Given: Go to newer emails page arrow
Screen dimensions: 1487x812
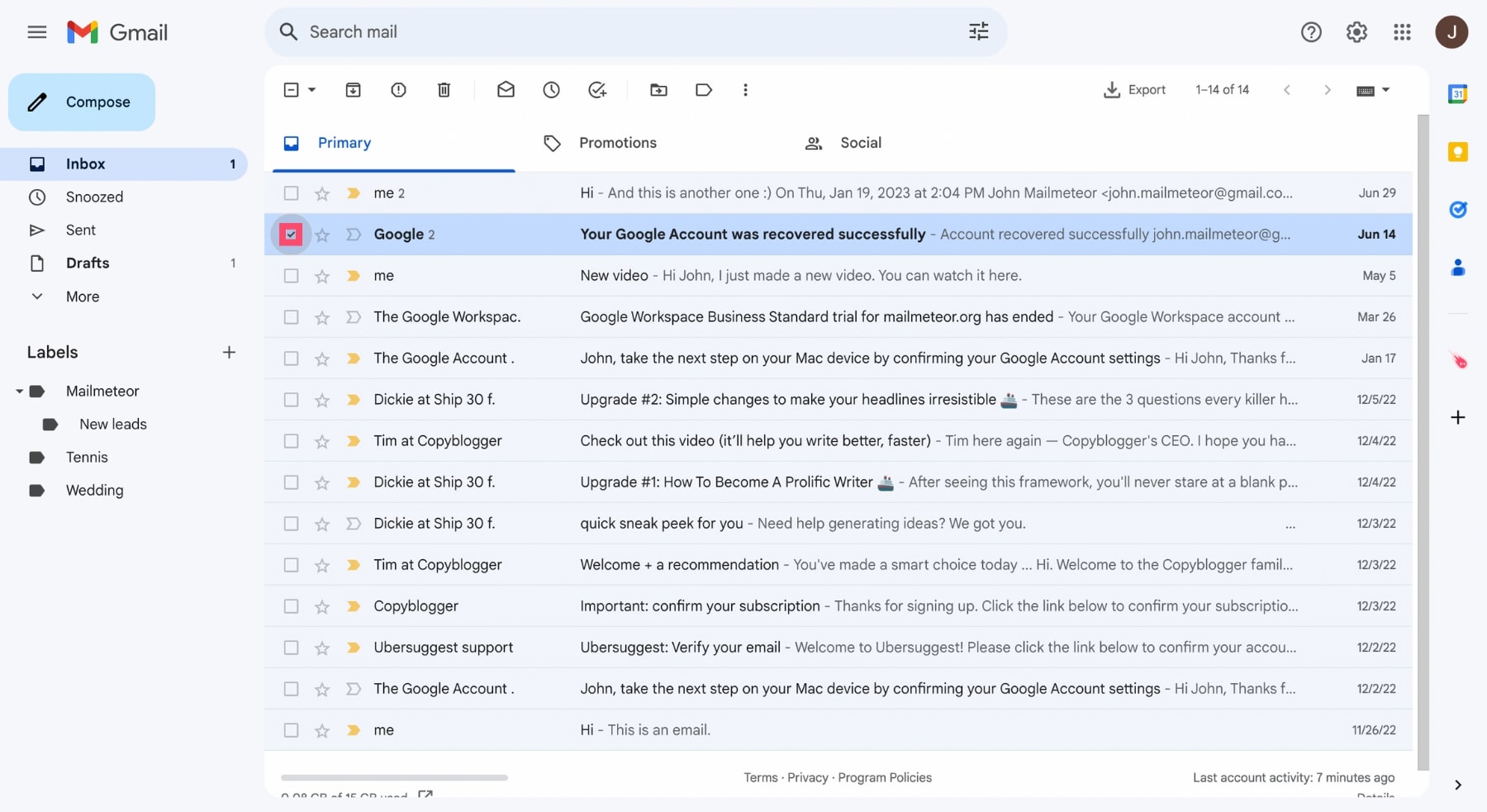Looking at the screenshot, I should [1287, 90].
